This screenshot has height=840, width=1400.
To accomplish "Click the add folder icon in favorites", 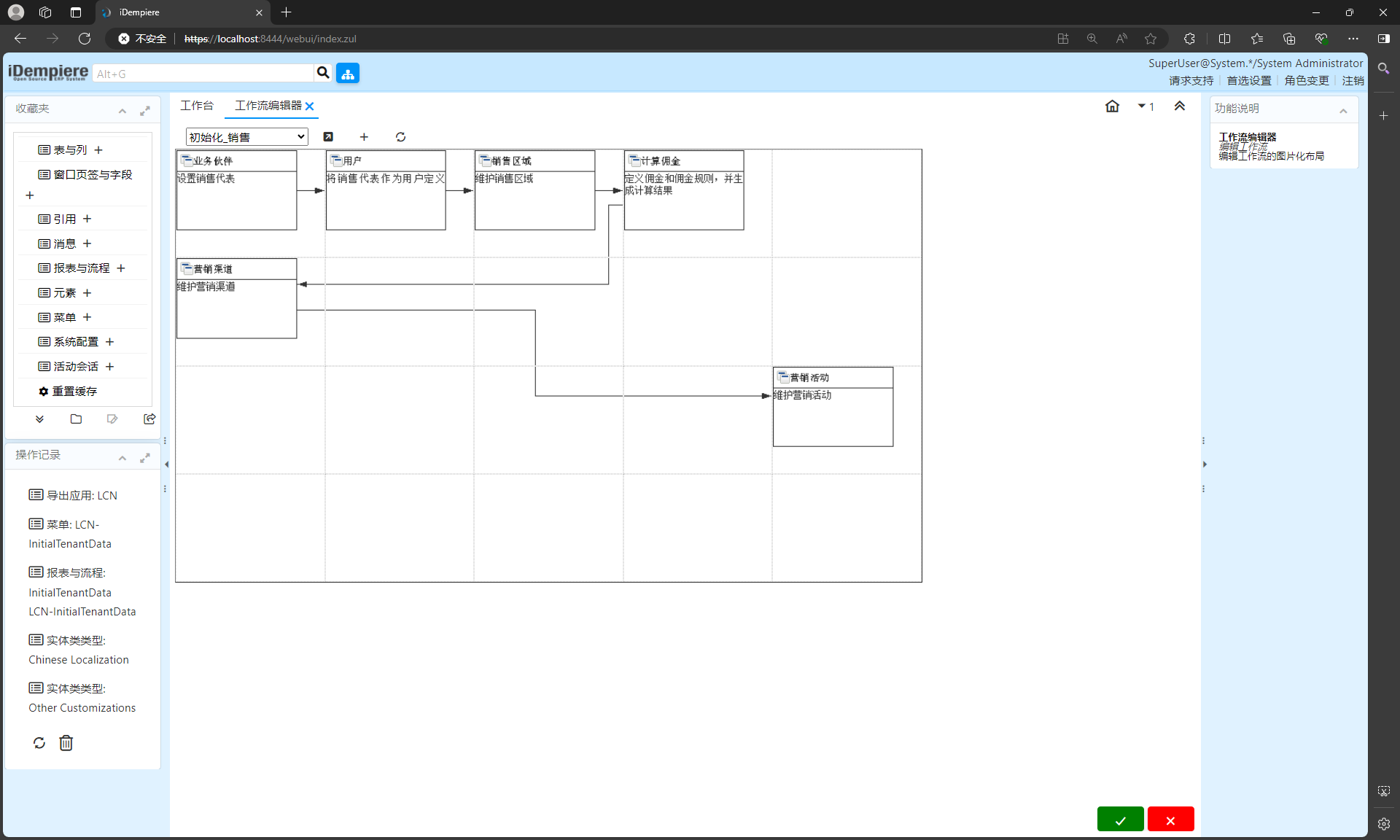I will [76, 419].
